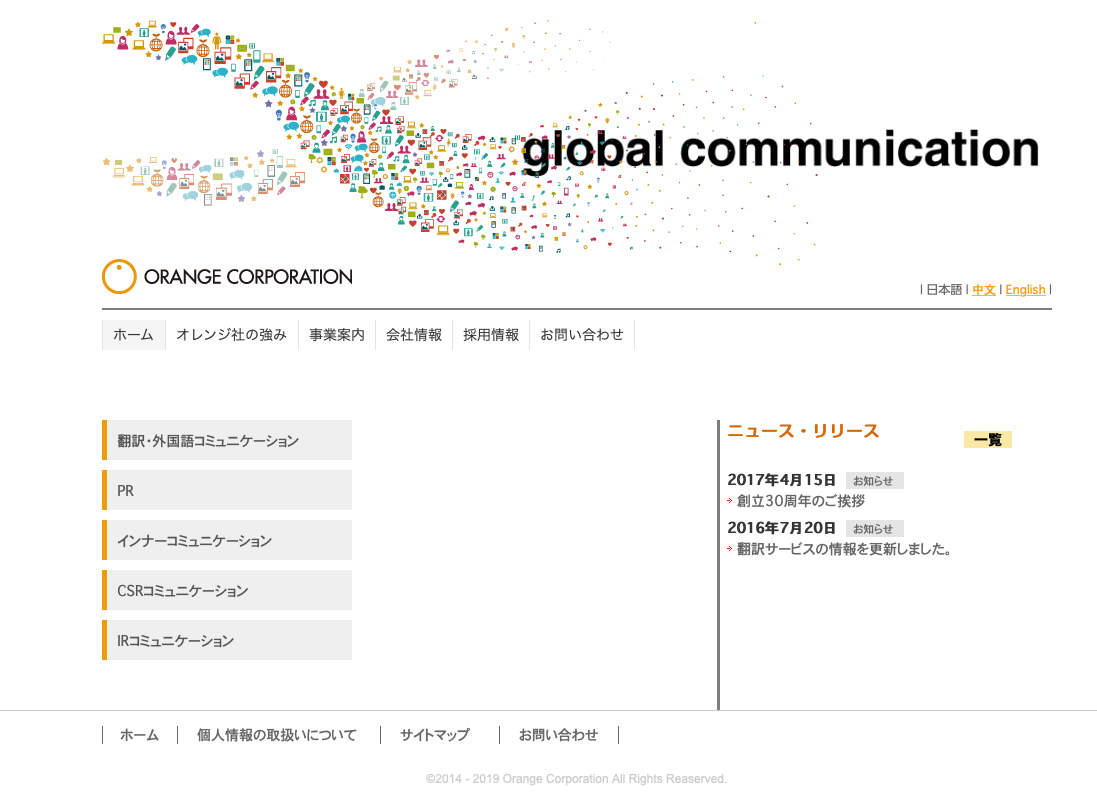Click the date 2016年7月20日
This screenshot has width=1097, height=795.
click(x=781, y=528)
